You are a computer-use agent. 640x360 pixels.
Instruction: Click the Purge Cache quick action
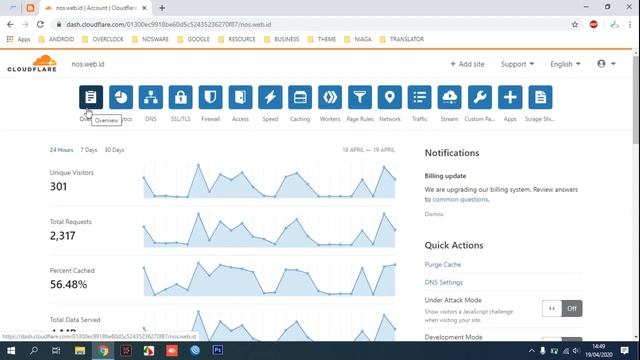442,264
